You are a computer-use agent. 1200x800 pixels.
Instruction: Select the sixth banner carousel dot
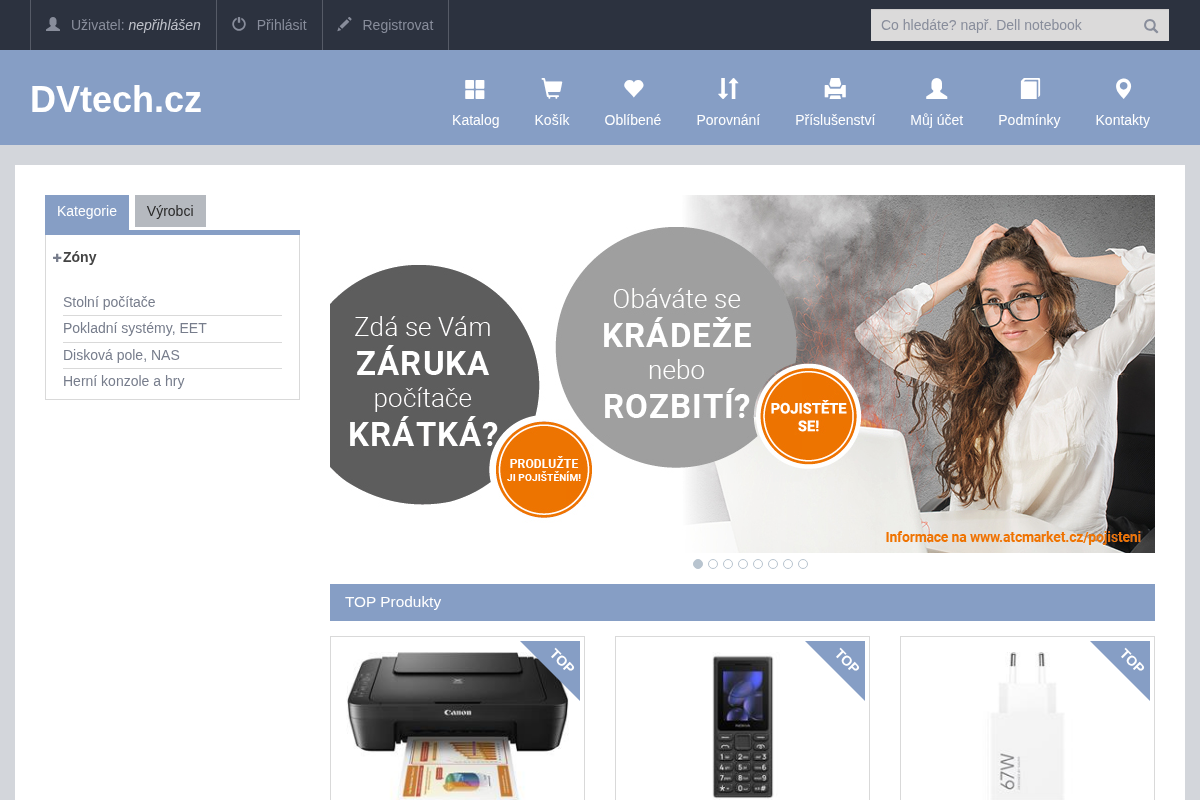pyautogui.click(x=773, y=564)
